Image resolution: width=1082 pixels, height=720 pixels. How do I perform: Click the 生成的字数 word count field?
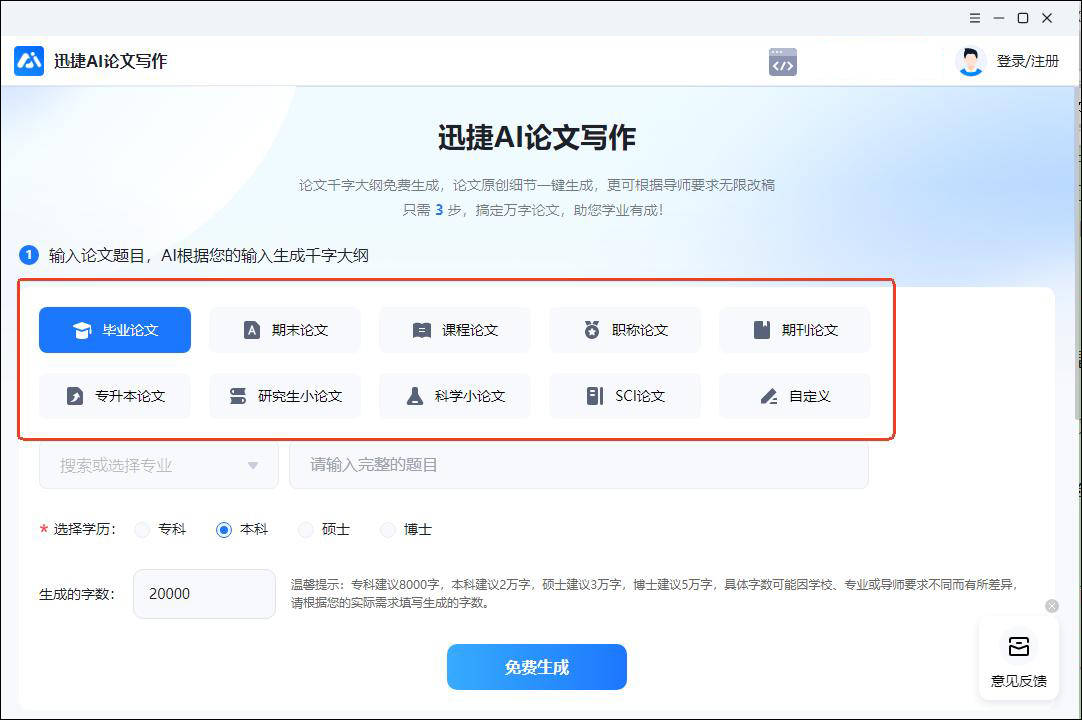204,594
